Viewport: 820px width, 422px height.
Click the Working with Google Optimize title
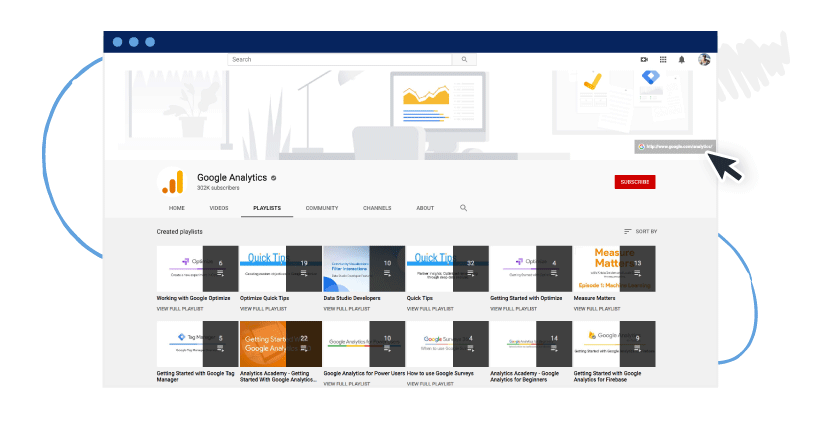[193, 298]
